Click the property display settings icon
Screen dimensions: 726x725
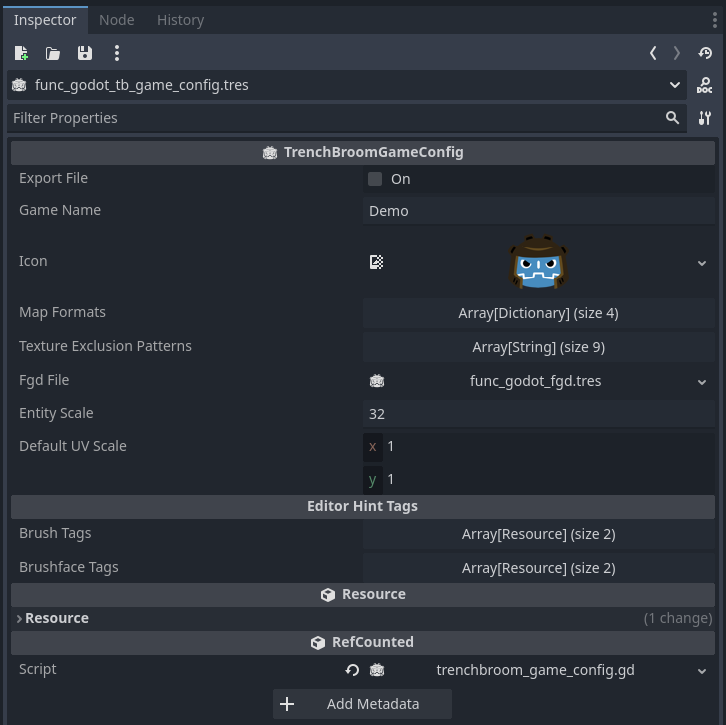[705, 118]
